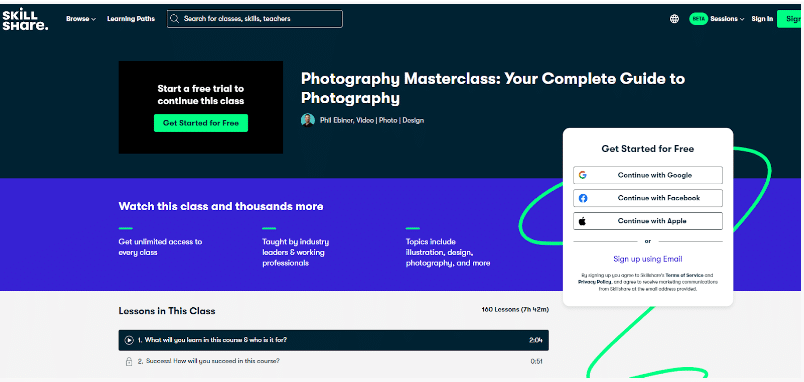Select the Google logo icon
This screenshot has width=804, height=382.
pyautogui.click(x=582, y=175)
